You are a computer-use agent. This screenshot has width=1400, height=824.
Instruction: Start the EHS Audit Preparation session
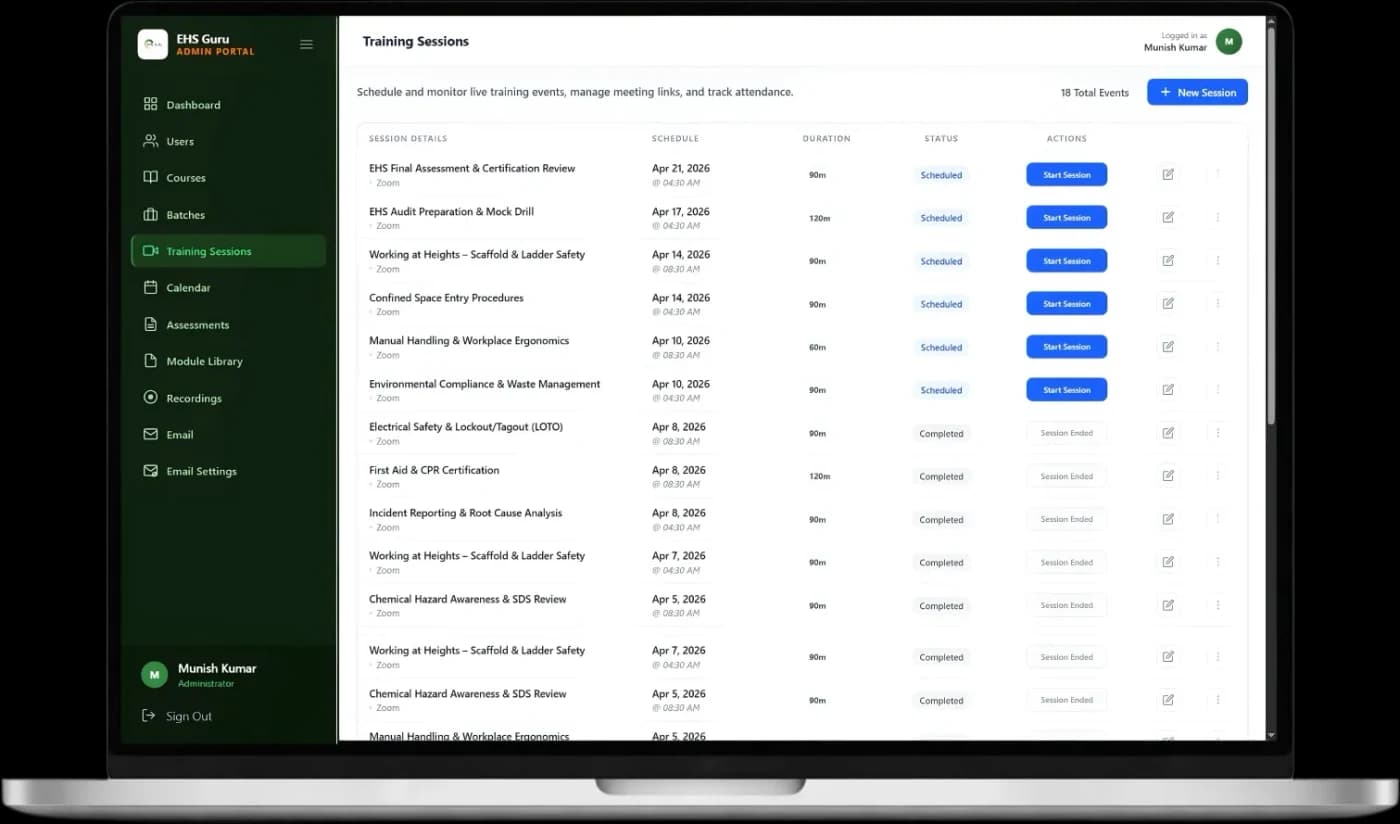click(1066, 218)
